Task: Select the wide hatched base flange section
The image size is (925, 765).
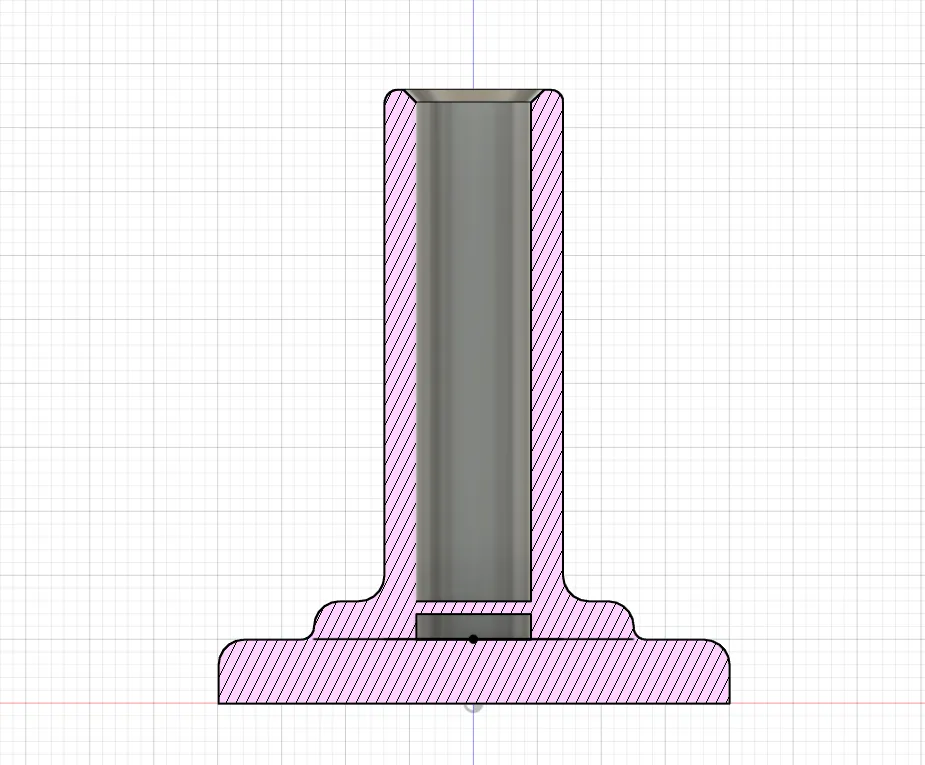Action: pos(474,671)
